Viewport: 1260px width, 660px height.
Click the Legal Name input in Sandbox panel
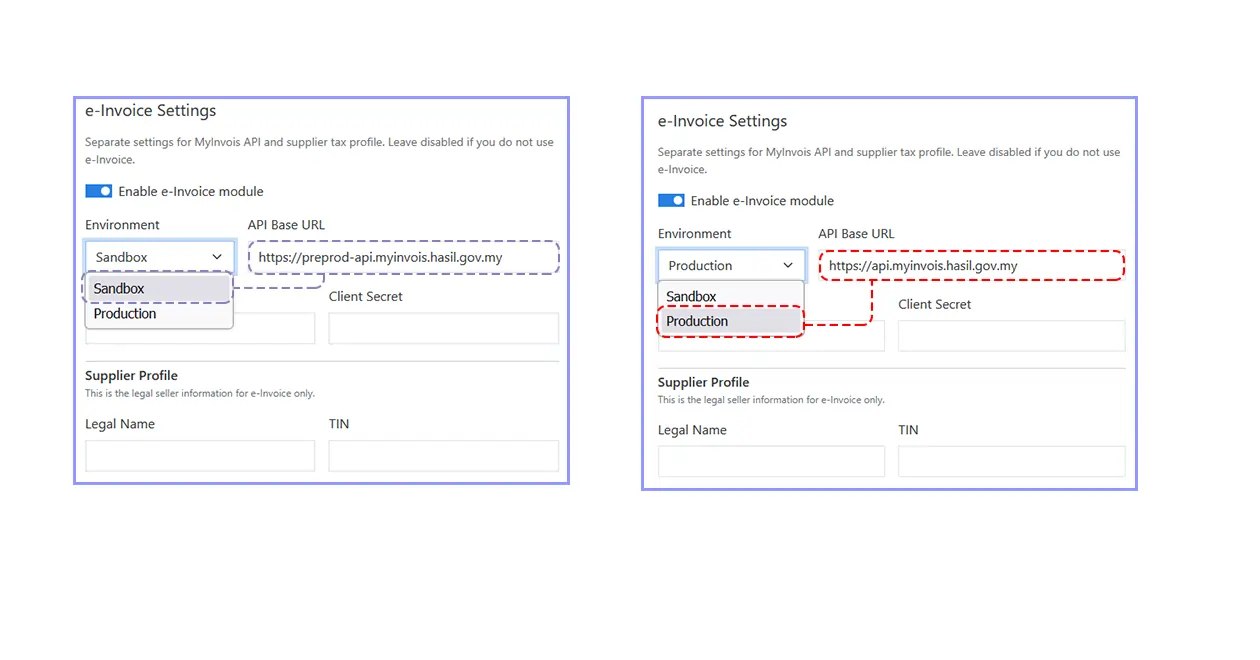pos(200,456)
